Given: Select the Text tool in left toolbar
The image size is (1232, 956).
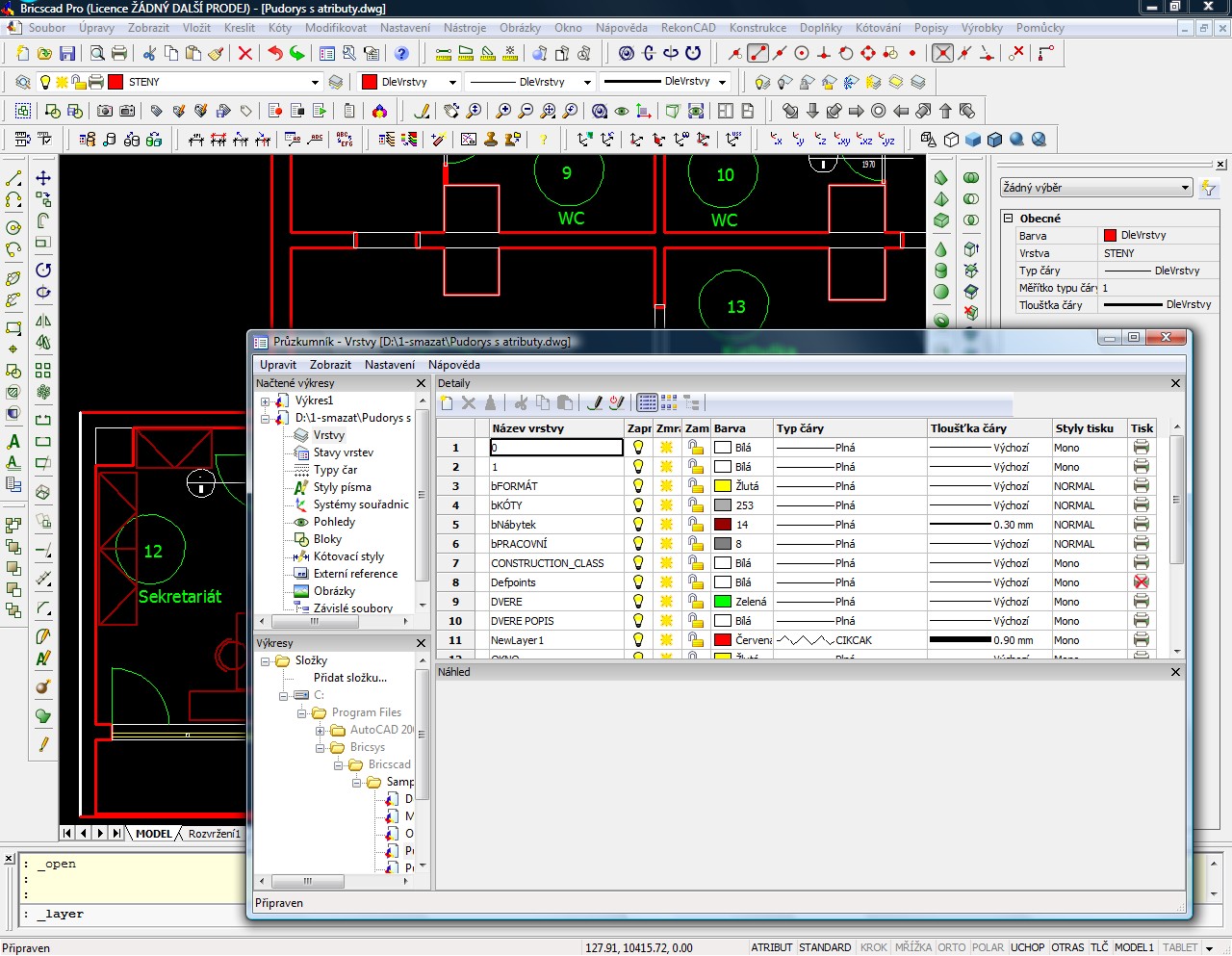Looking at the screenshot, I should pyautogui.click(x=13, y=442).
